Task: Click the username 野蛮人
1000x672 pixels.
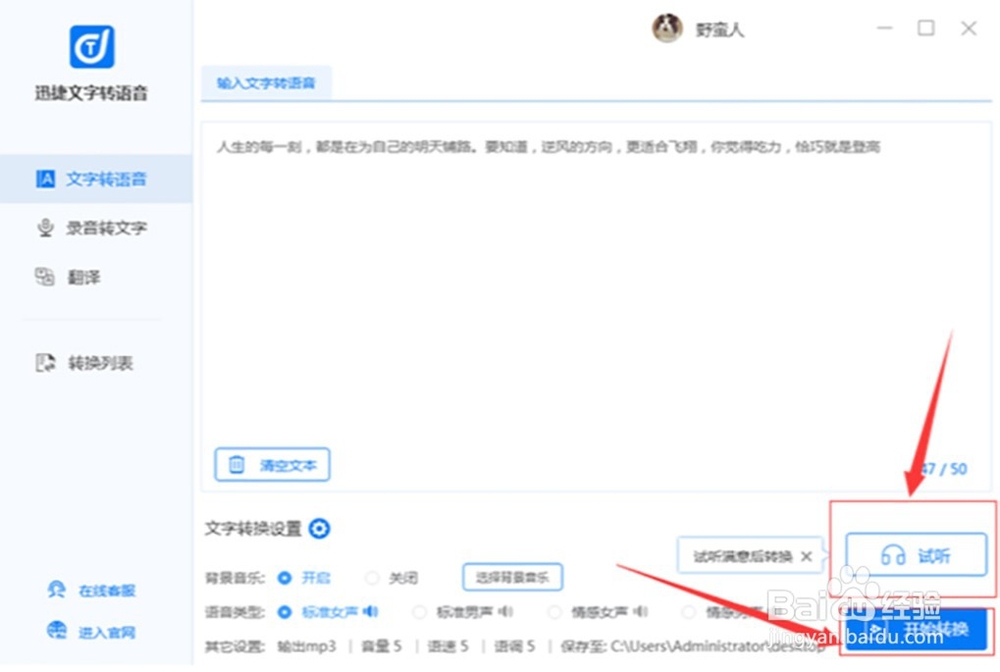Action: click(x=719, y=30)
